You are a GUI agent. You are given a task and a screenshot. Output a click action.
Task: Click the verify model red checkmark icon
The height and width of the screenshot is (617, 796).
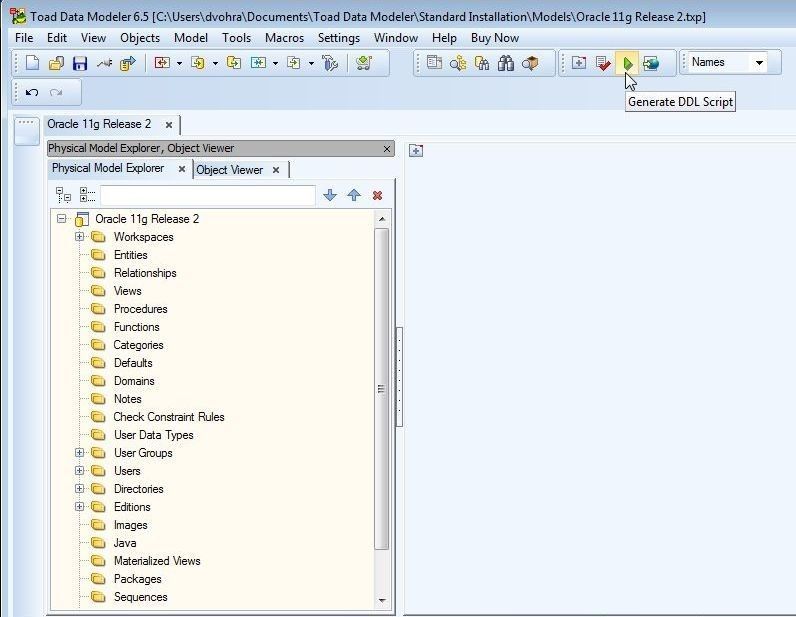603,63
